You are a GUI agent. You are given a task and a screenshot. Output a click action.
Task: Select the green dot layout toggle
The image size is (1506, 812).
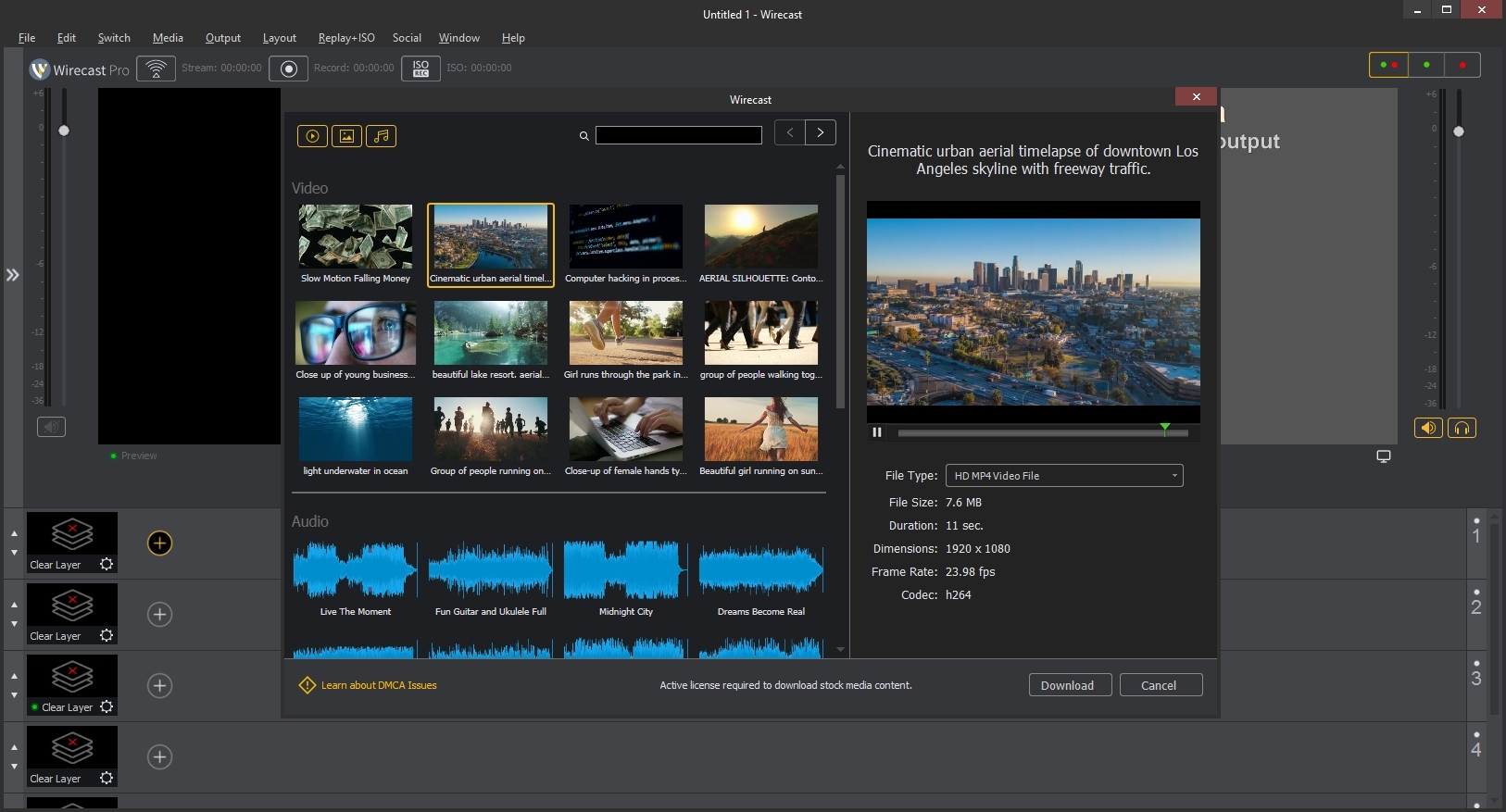click(x=1426, y=65)
